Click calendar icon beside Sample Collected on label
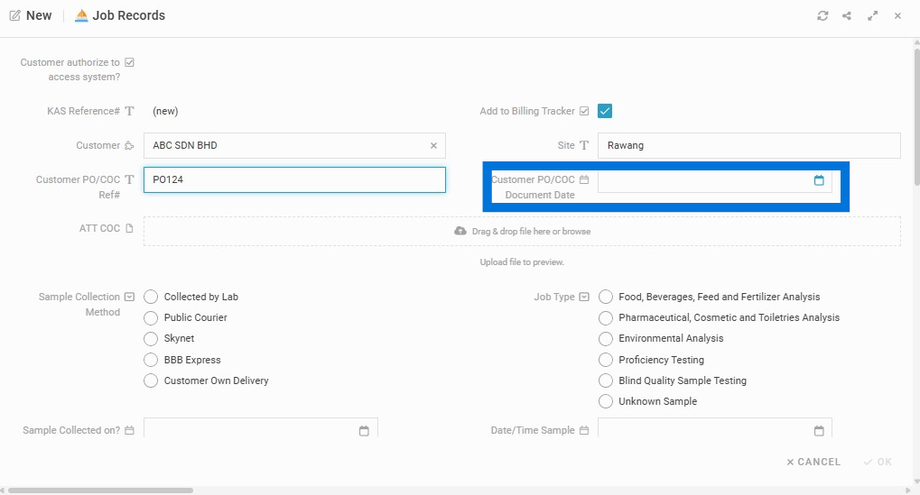920x495 pixels. click(x=130, y=430)
